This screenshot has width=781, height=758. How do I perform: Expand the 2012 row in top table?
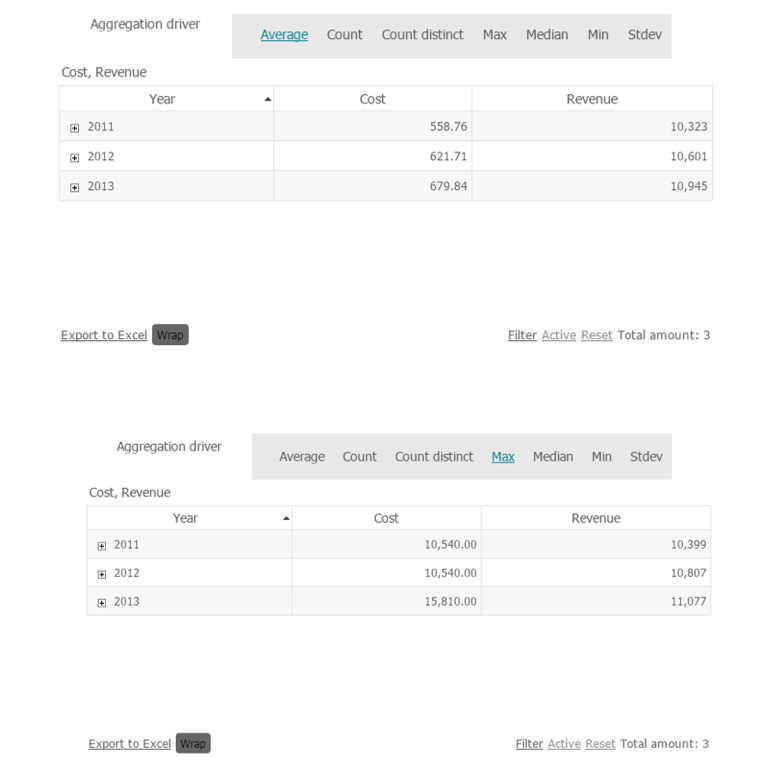(x=75, y=158)
